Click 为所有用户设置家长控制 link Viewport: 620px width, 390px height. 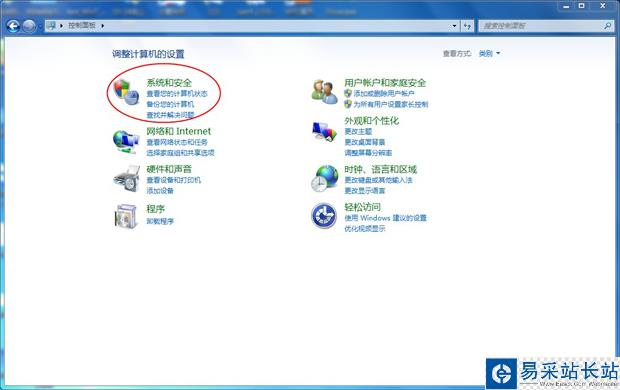[391, 104]
